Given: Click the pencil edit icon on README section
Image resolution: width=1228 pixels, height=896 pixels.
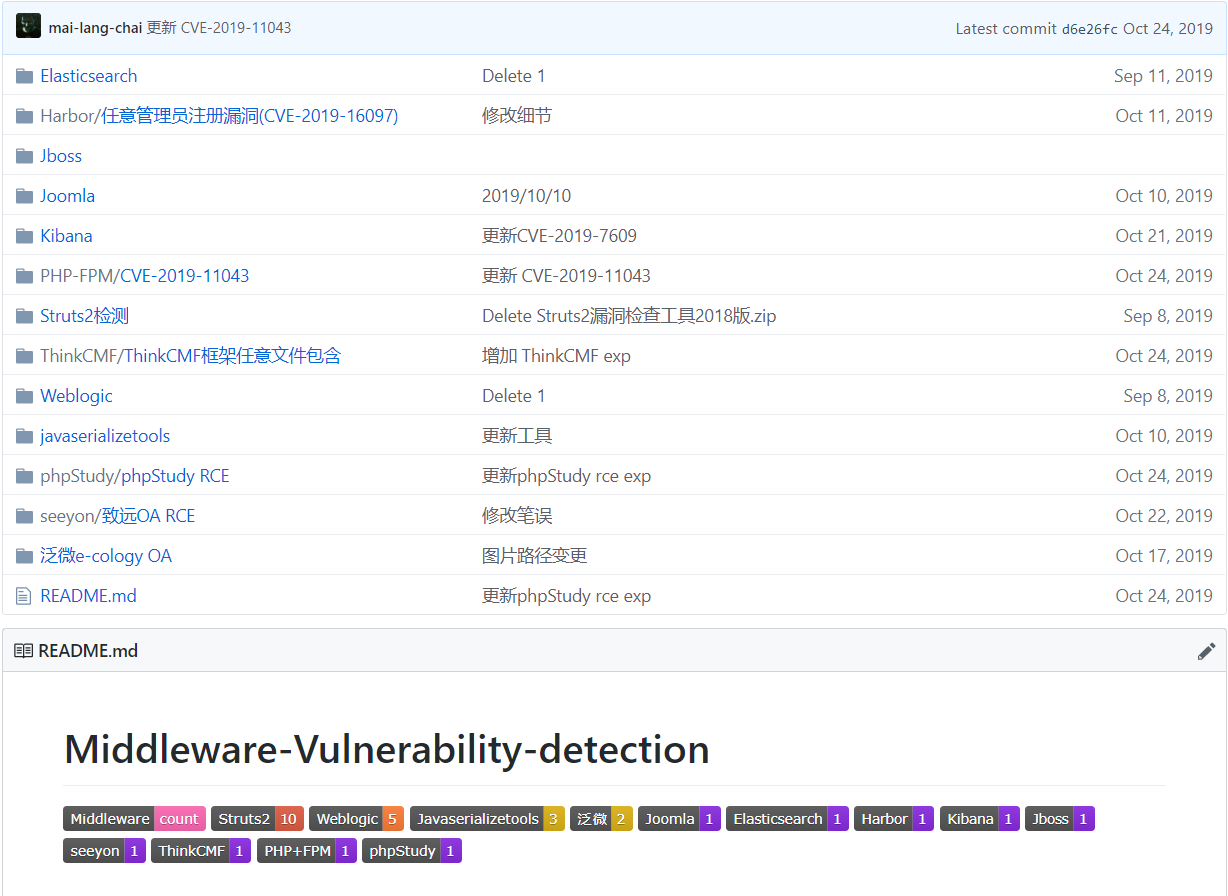Looking at the screenshot, I should 1206,651.
